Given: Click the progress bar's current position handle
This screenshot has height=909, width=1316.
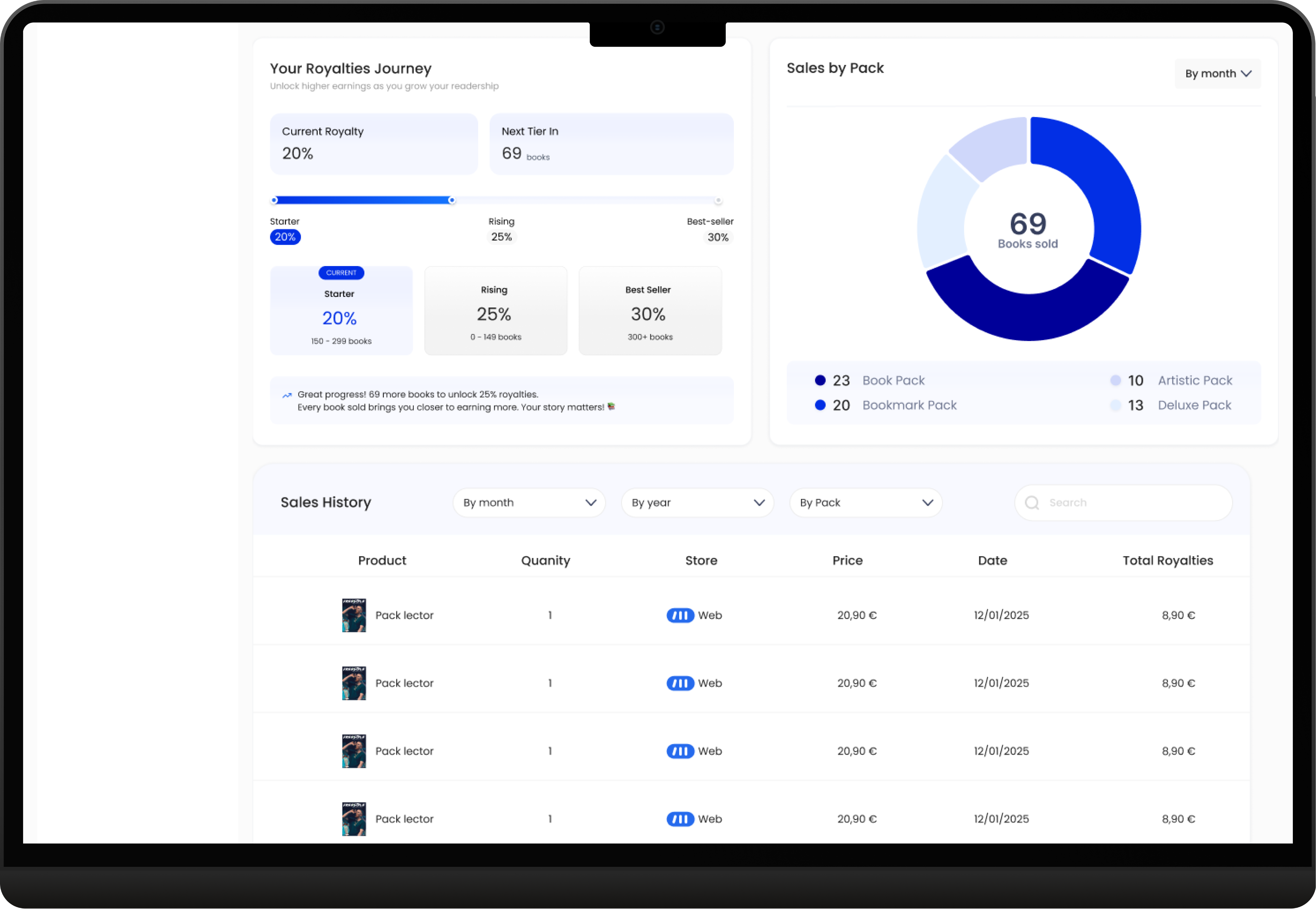Looking at the screenshot, I should (x=452, y=201).
